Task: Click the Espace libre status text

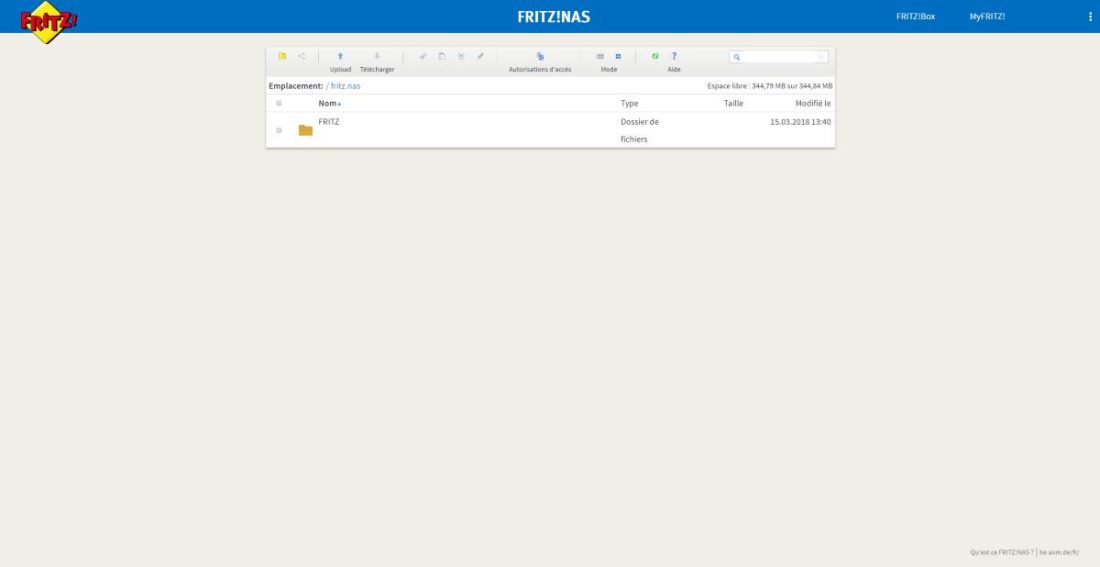Action: pyautogui.click(x=770, y=86)
